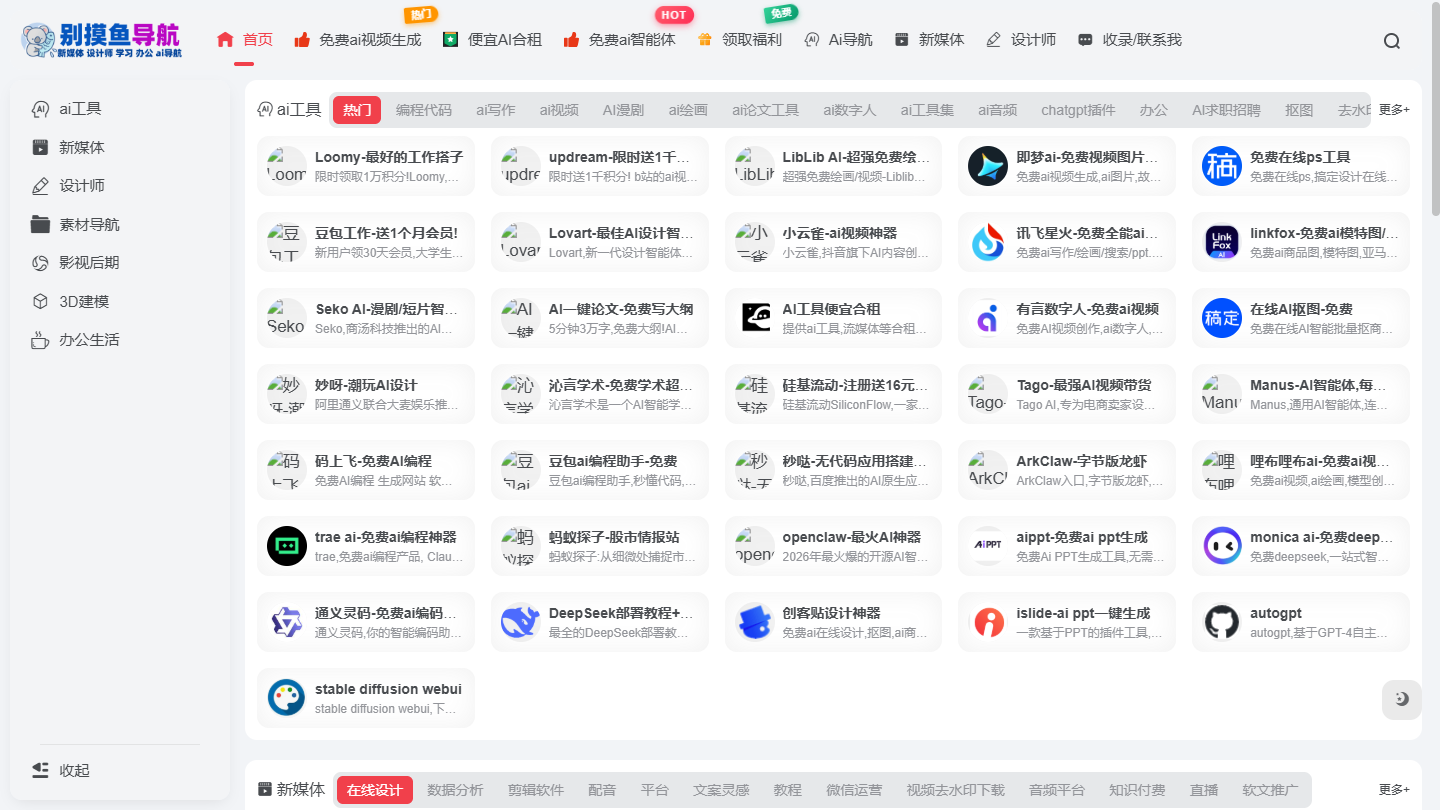Open the Loomy-最好的工作搭子 card

tap(366, 166)
